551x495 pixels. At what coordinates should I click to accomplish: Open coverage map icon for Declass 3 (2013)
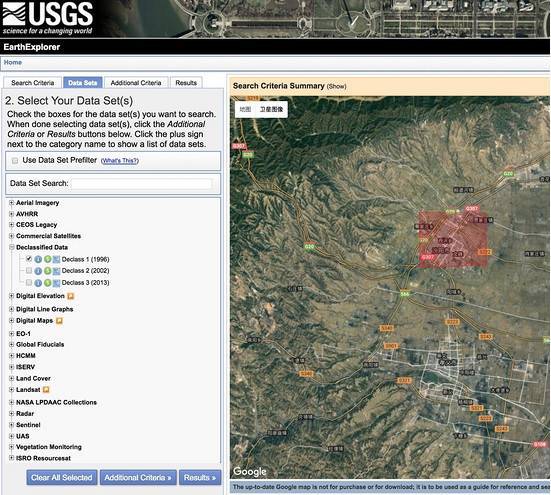click(x=56, y=283)
